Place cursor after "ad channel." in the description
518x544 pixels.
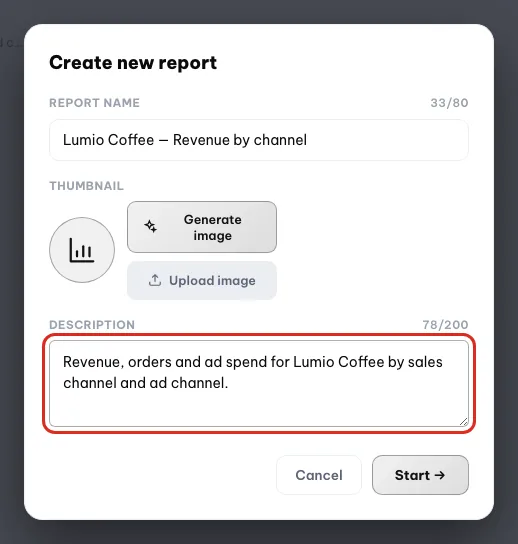229,383
